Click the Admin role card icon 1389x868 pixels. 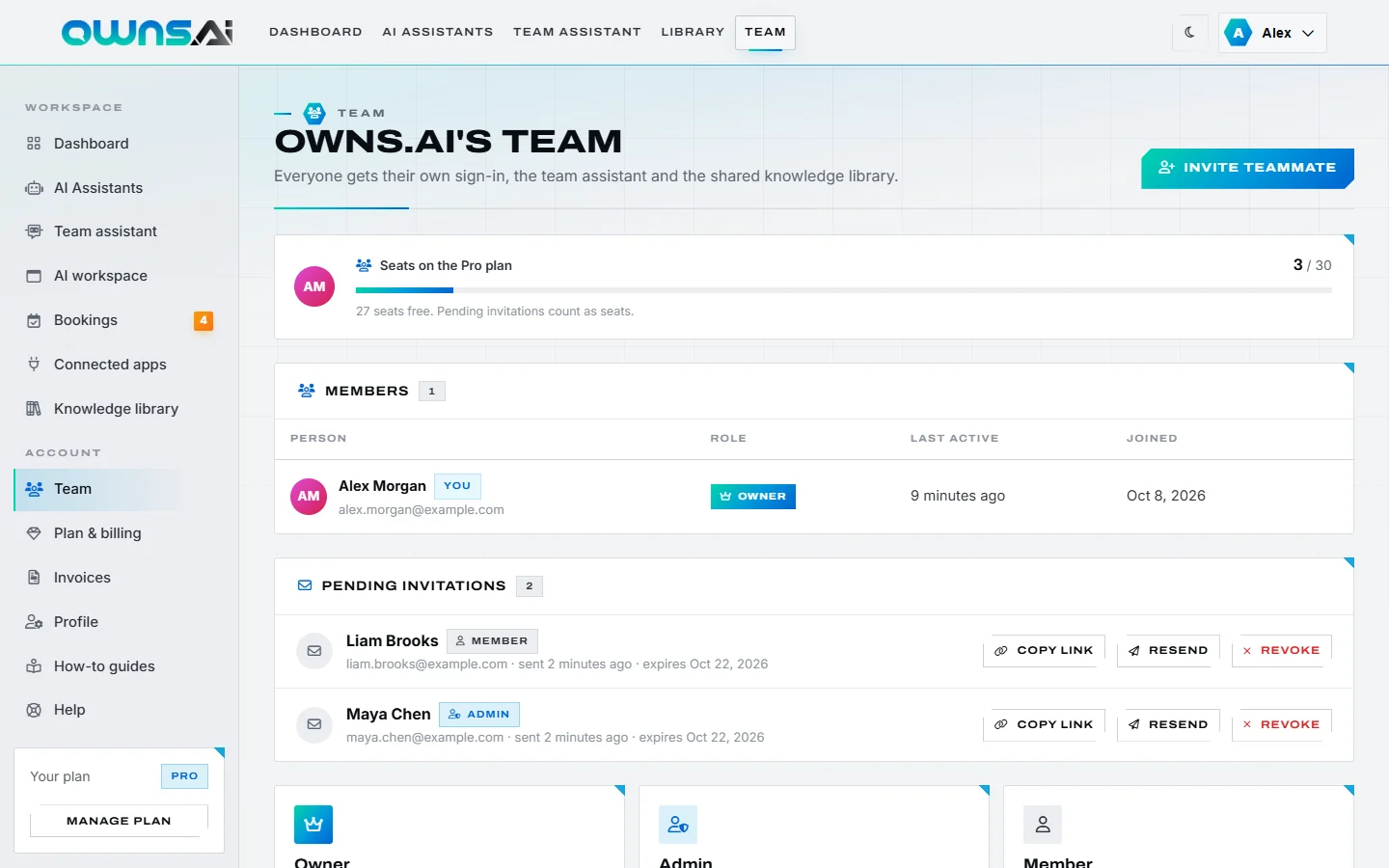coord(678,825)
